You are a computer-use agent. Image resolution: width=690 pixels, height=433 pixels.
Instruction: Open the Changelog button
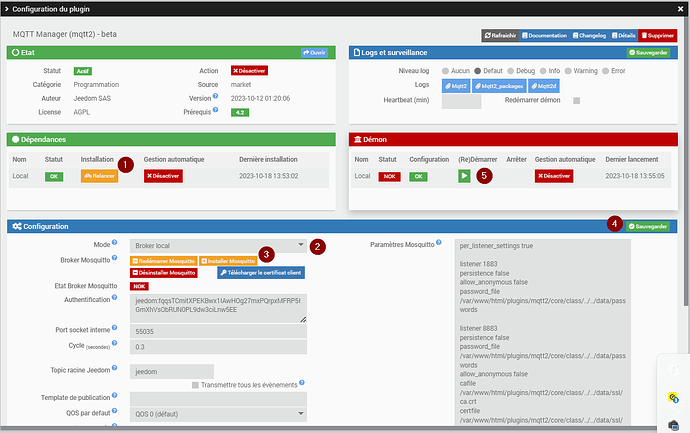(590, 36)
